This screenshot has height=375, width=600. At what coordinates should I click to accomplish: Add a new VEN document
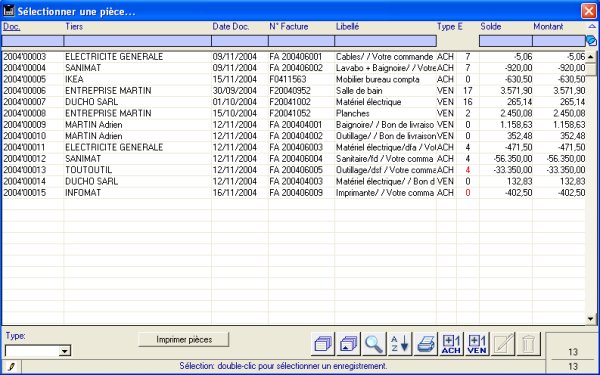click(477, 343)
